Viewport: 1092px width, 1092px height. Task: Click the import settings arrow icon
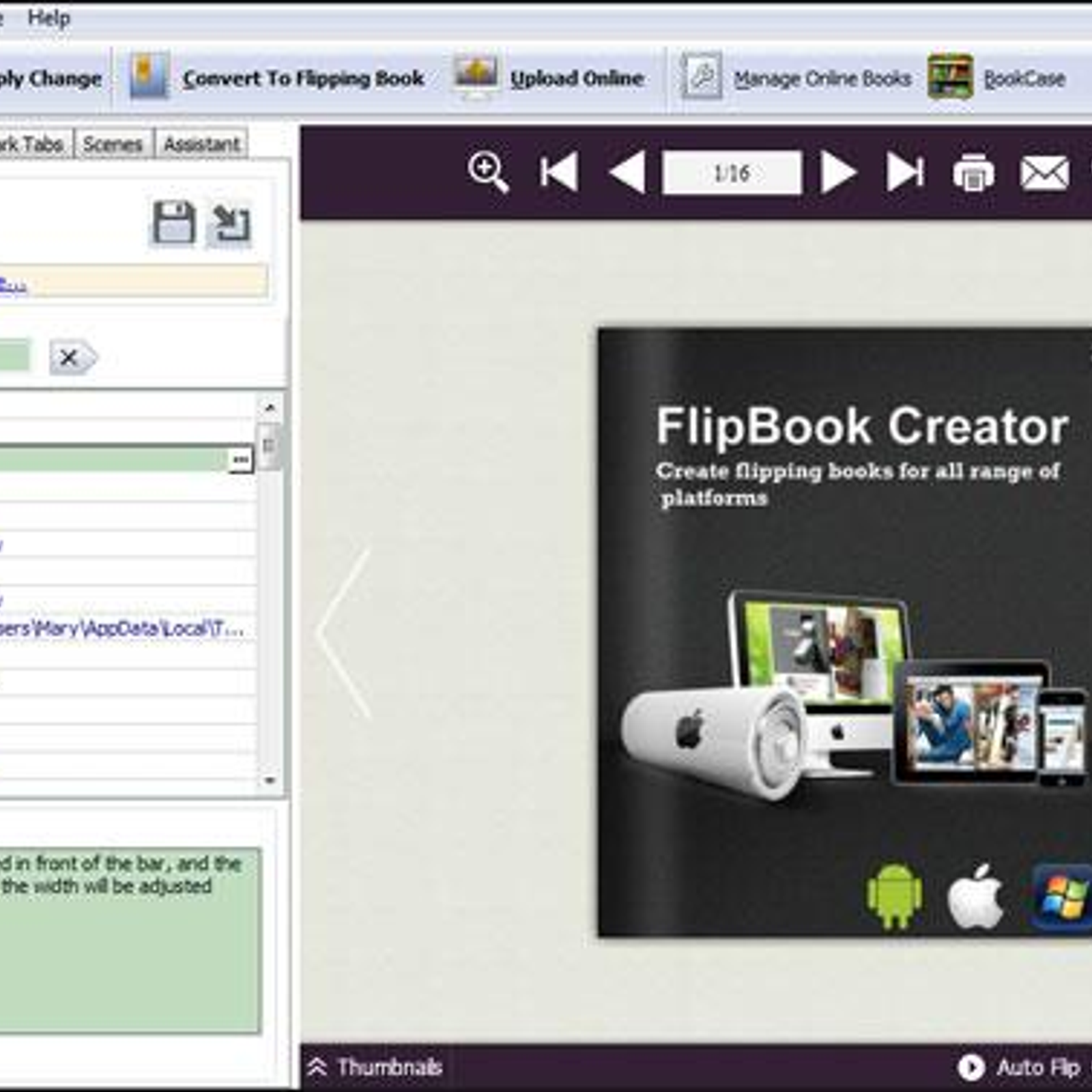tap(231, 222)
